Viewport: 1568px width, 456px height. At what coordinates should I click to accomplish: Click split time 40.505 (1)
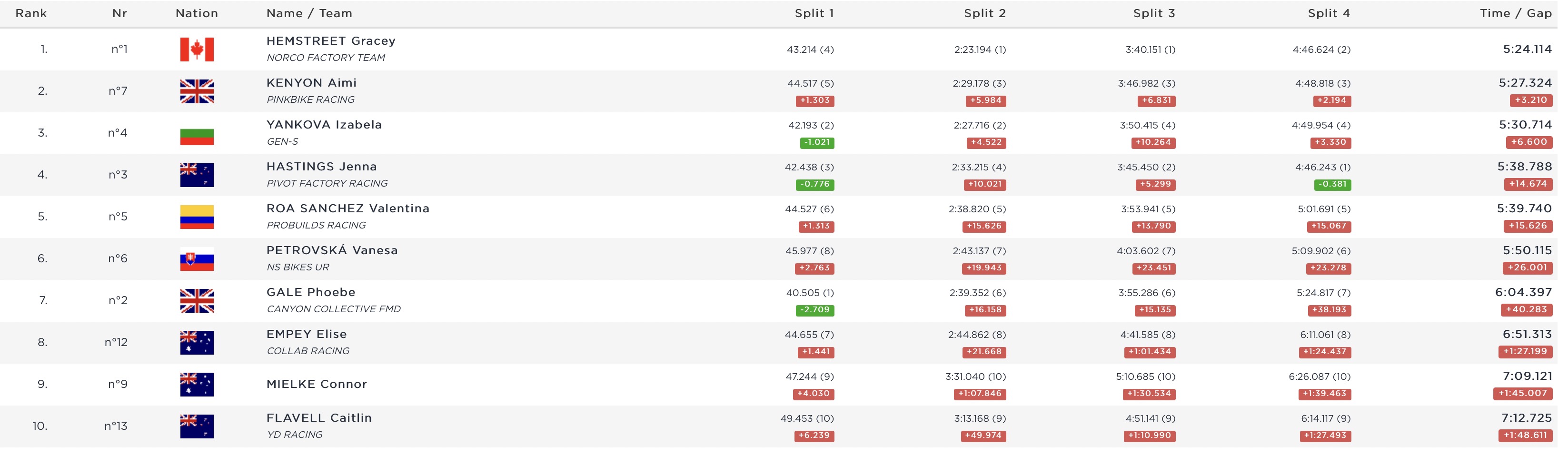810,293
